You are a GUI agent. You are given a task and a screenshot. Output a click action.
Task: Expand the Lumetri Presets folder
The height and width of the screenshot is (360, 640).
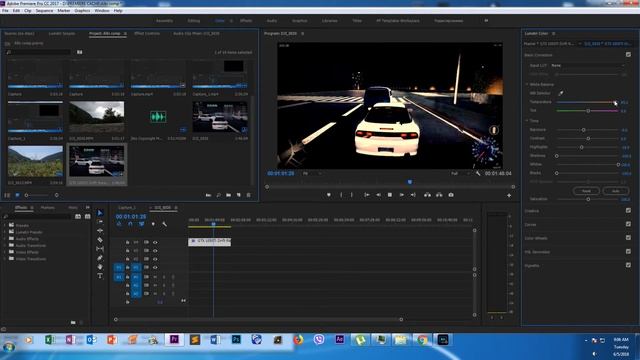tap(5, 232)
